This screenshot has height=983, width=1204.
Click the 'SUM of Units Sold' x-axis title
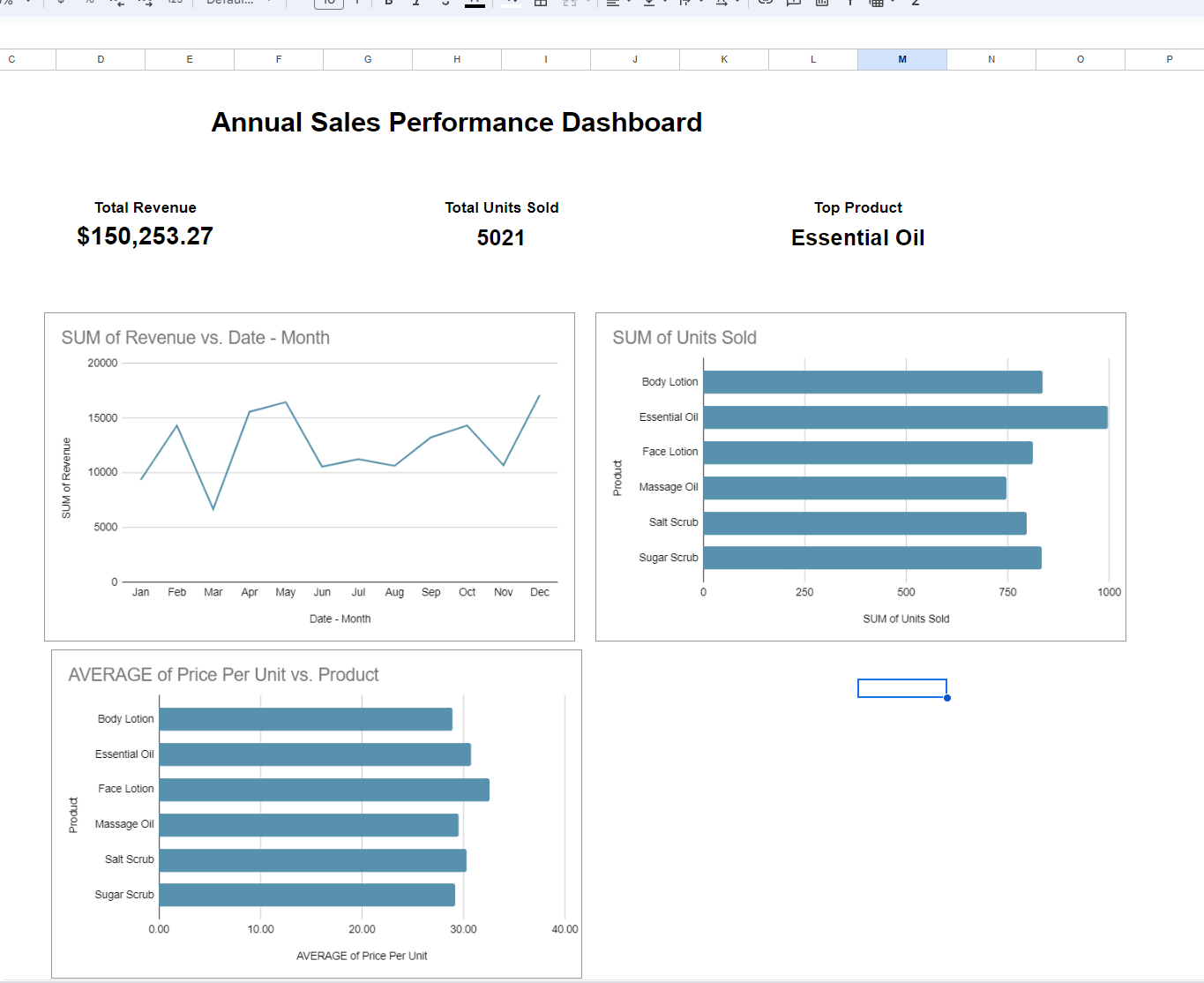coord(906,619)
